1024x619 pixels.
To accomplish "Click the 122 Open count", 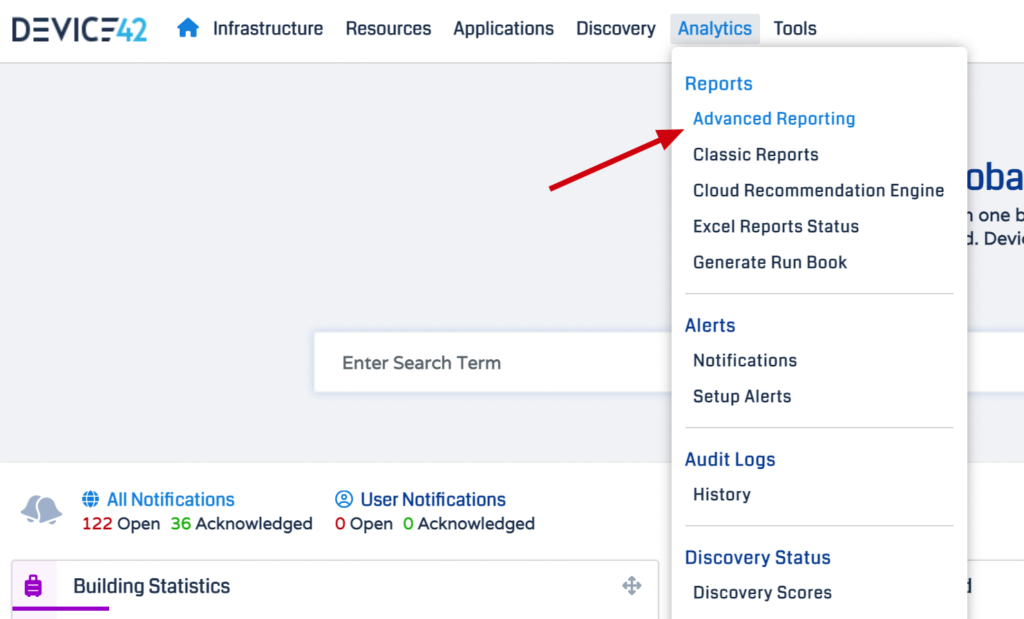I will coord(121,524).
